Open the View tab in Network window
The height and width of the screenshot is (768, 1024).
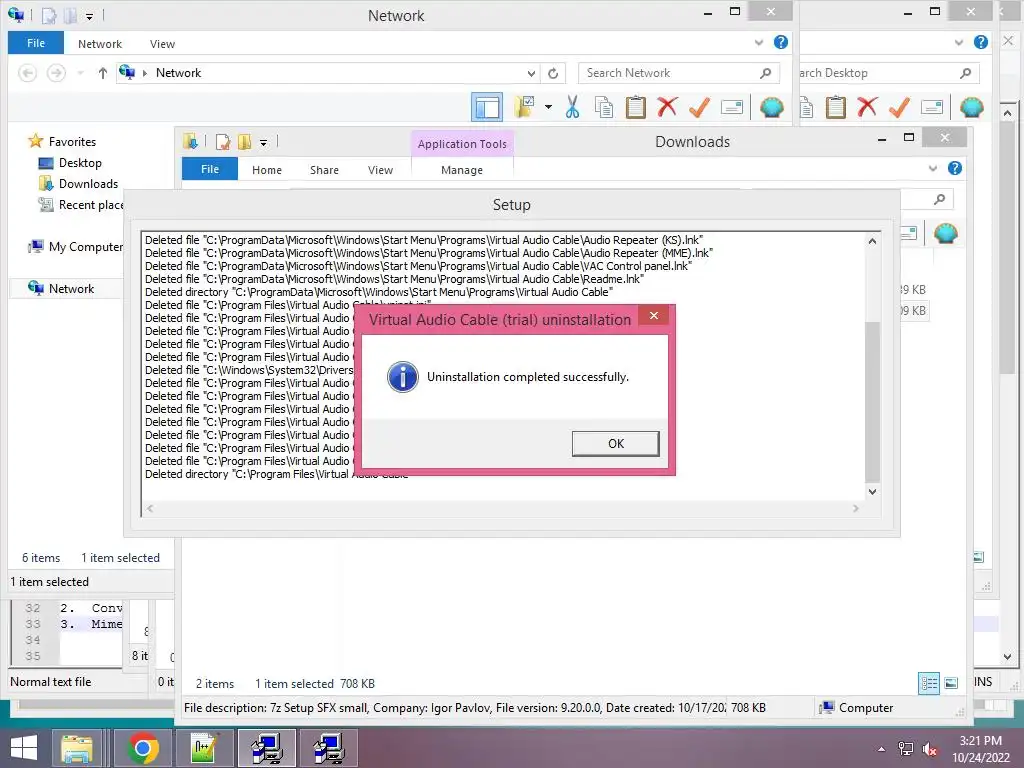coord(162,44)
